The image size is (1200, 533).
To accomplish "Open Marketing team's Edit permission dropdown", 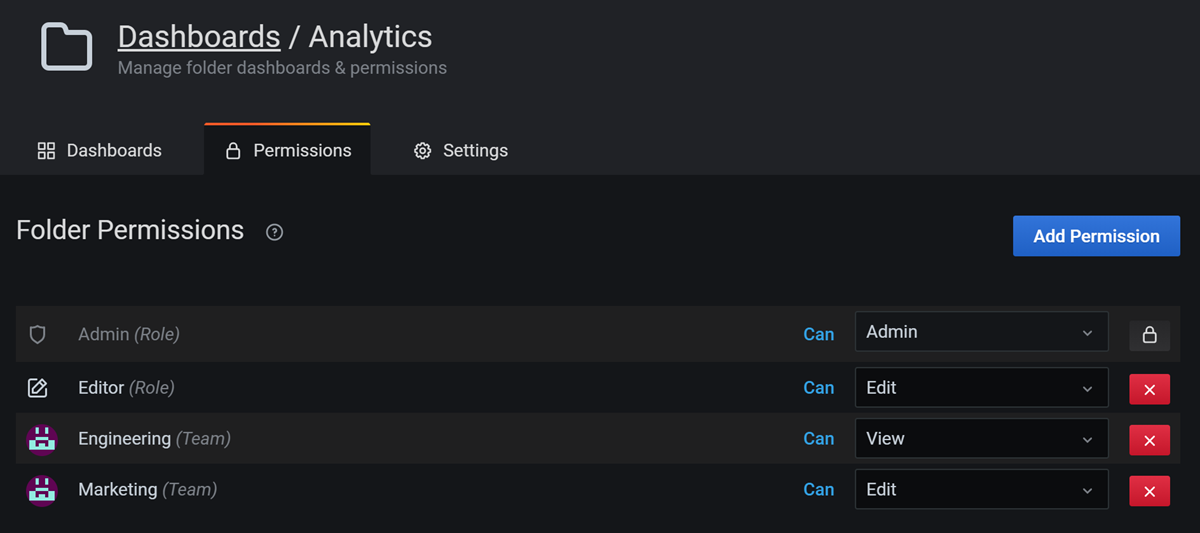I will pos(981,490).
